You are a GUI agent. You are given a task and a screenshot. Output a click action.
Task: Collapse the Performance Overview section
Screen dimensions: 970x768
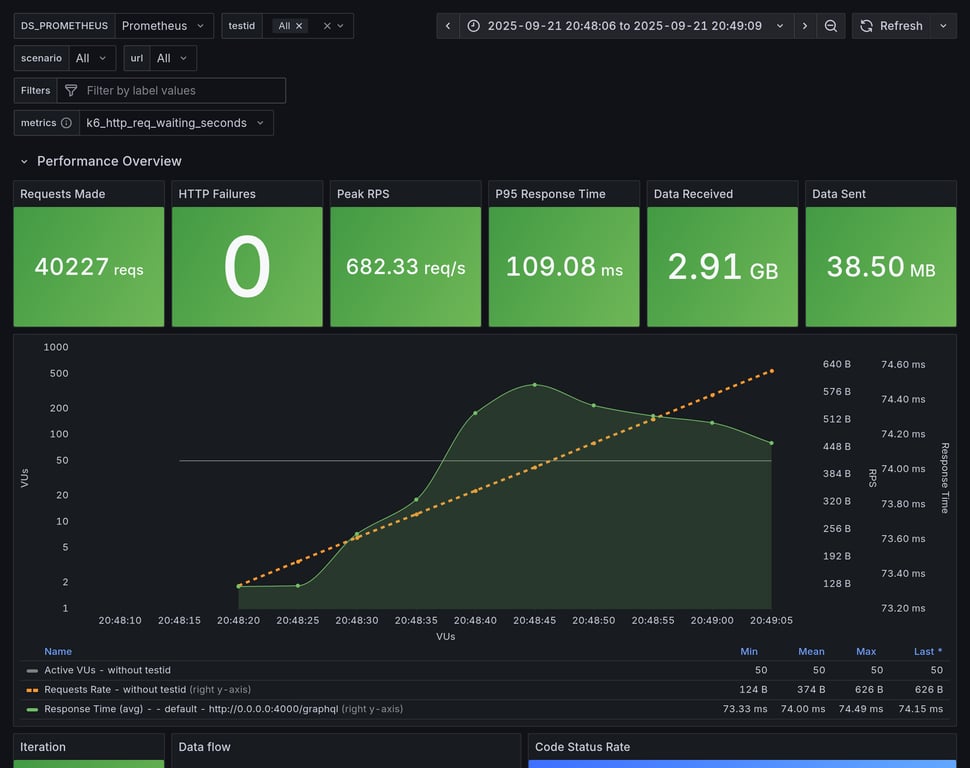pyautogui.click(x=25, y=161)
